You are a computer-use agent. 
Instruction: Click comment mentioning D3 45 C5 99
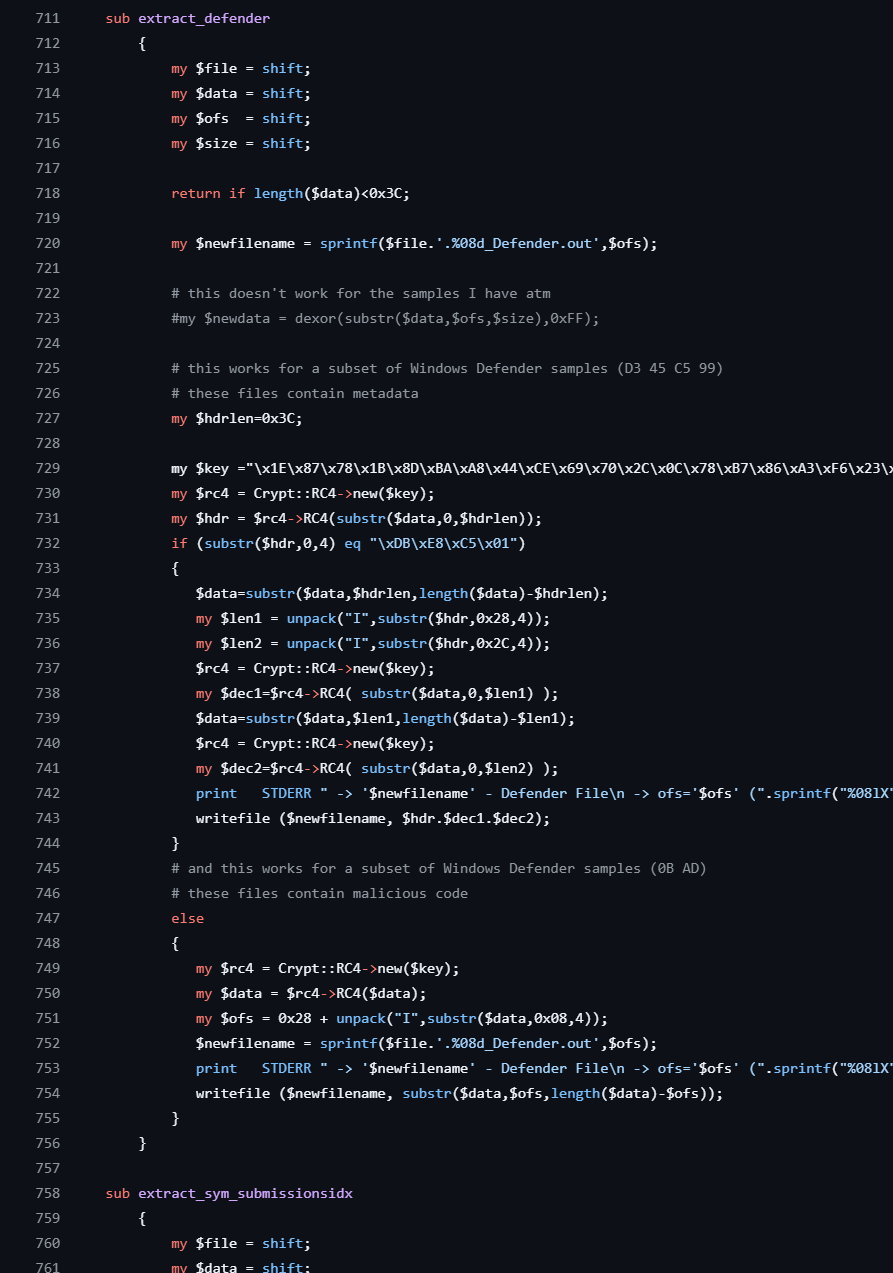447,368
